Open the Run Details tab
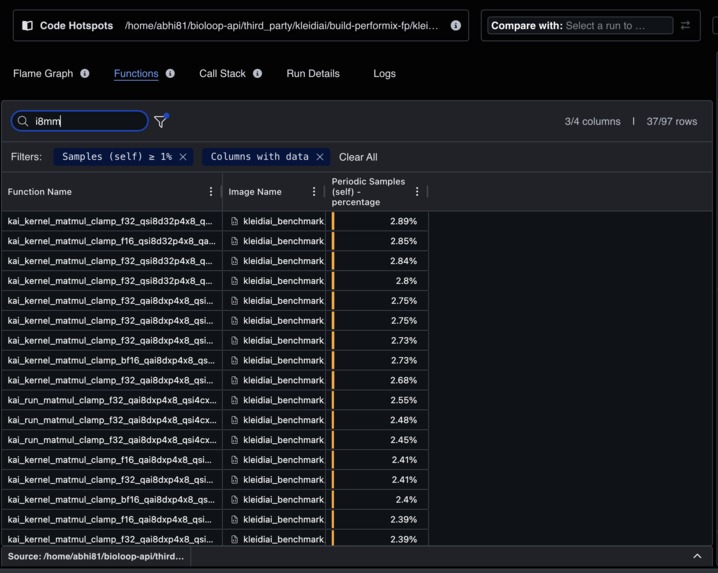718x573 pixels. click(313, 73)
